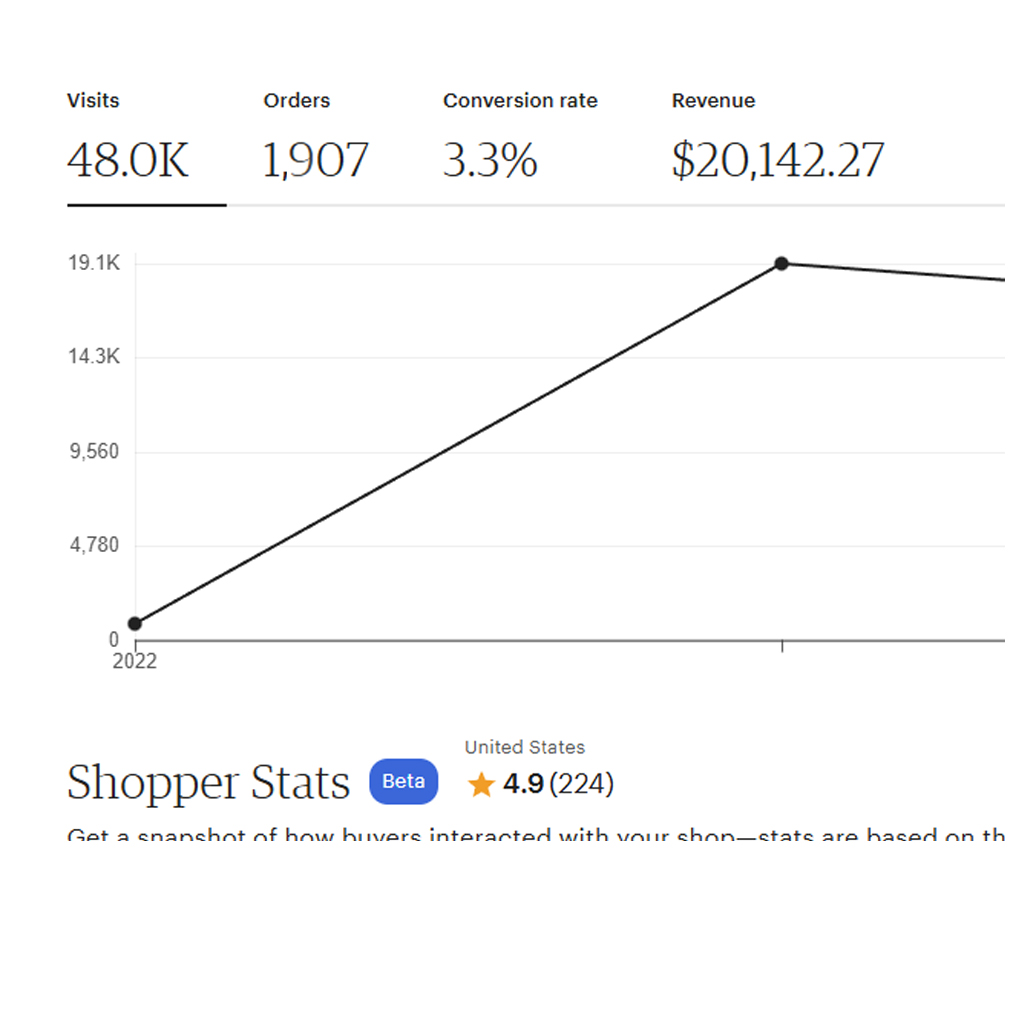The image size is (1024, 1024).
Task: Switch to the Orders stat tab
Action: click(315, 142)
